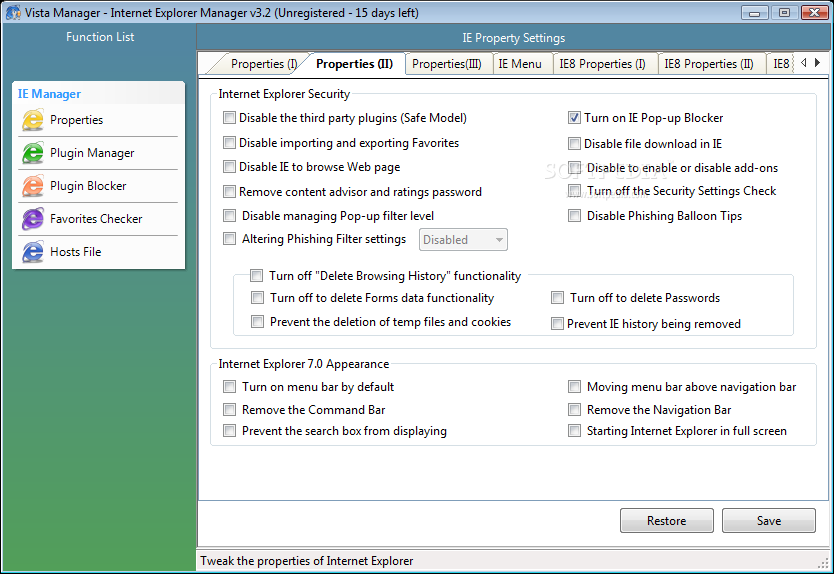
Task: Select the Properties (II) tab
Action: pos(354,64)
